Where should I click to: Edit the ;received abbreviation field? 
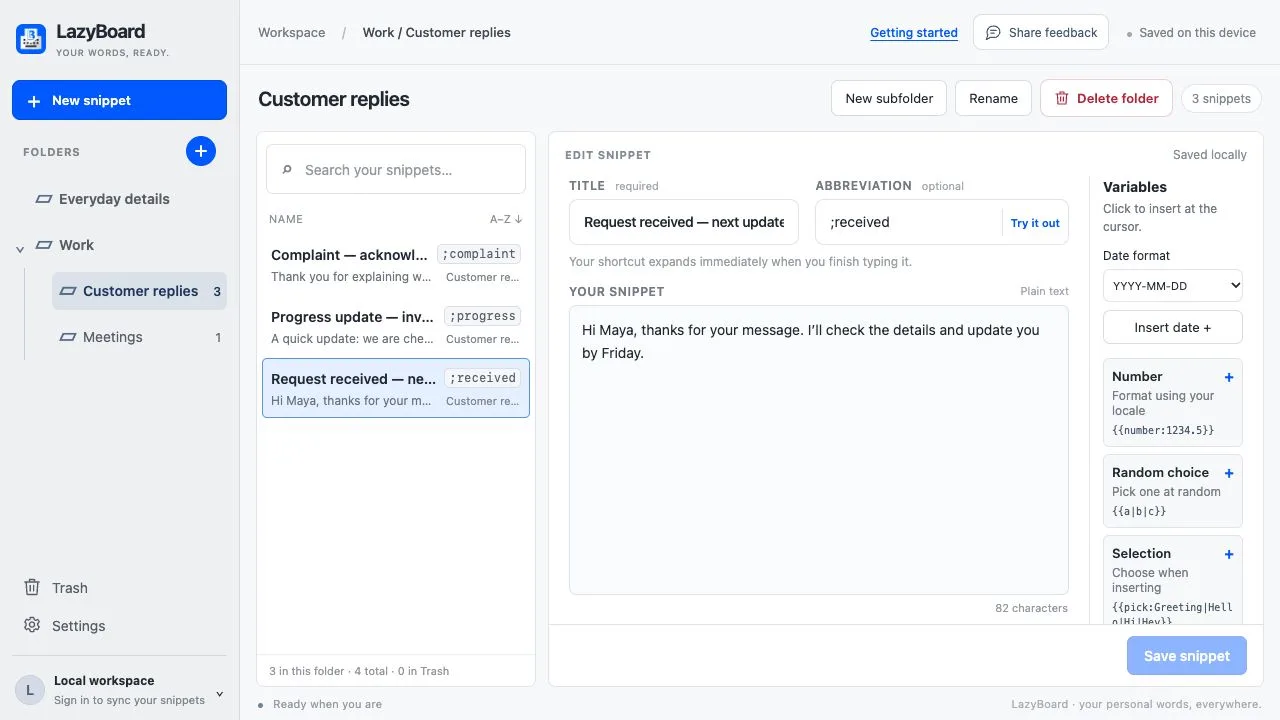tap(908, 222)
